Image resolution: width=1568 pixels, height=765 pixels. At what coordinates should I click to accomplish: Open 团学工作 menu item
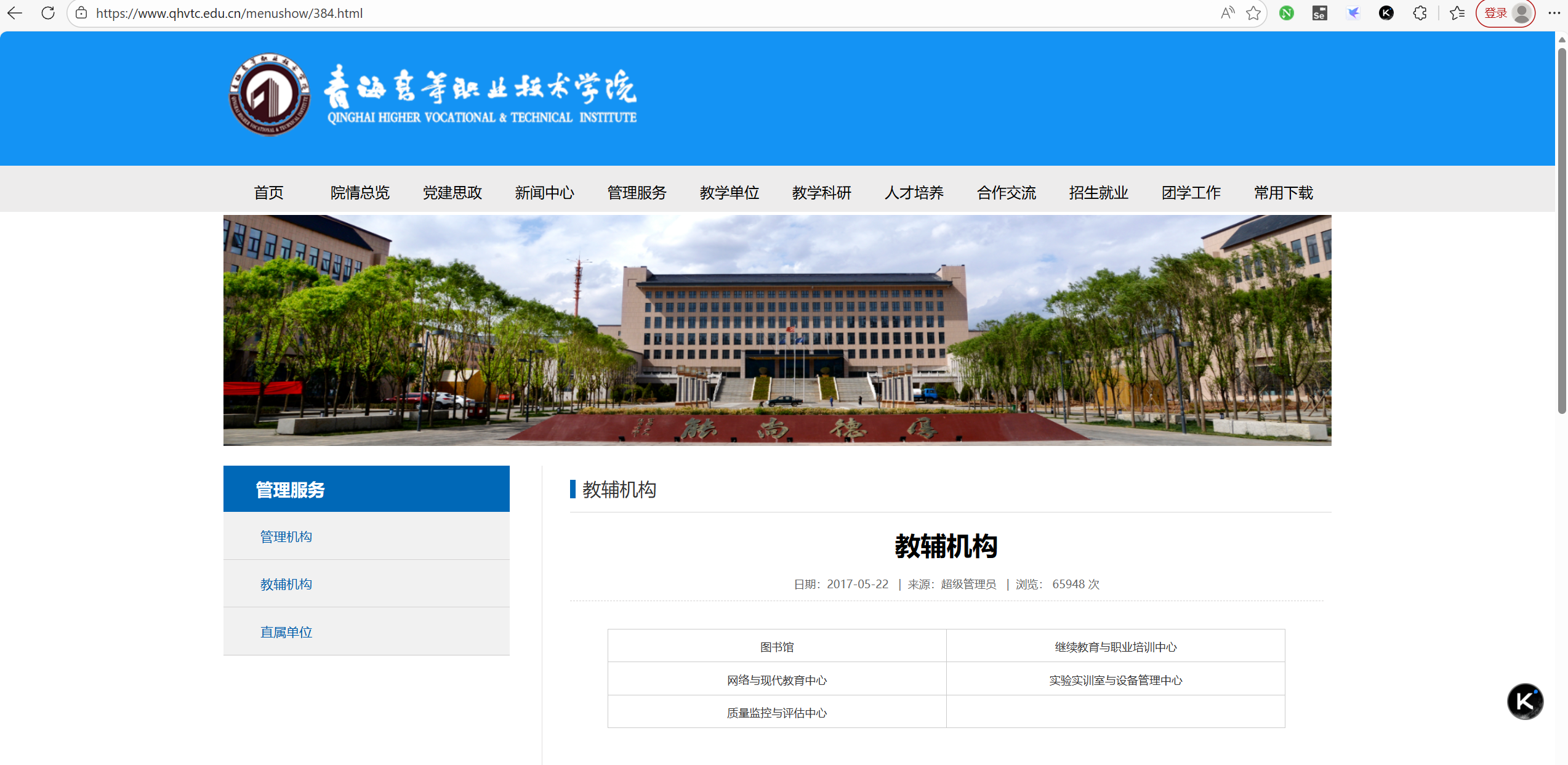(x=1191, y=193)
